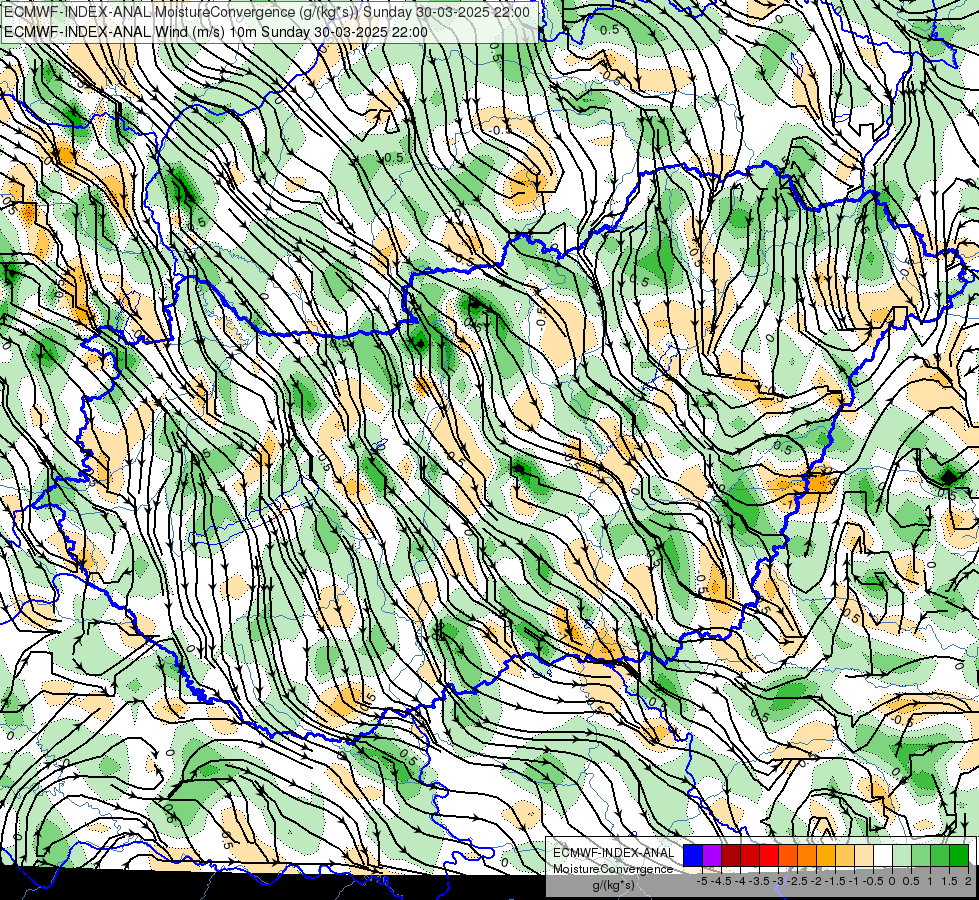Click the -5 value on the legend scale
The height and width of the screenshot is (900, 979).
tap(702, 881)
